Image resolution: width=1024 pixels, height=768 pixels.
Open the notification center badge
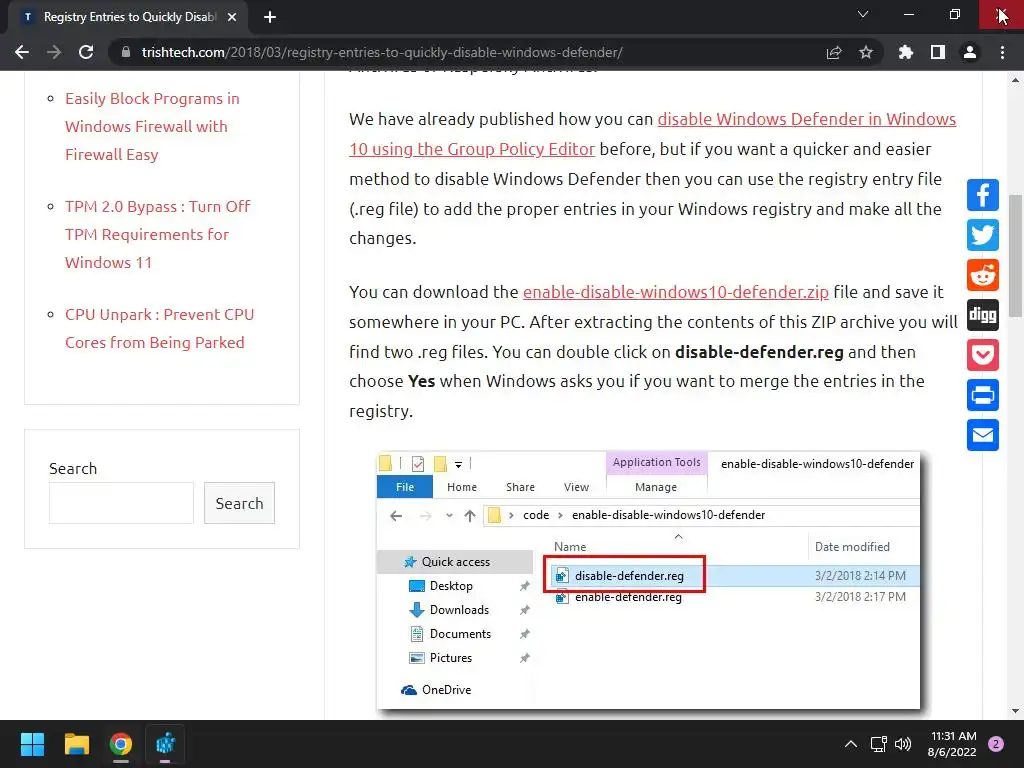[x=996, y=744]
